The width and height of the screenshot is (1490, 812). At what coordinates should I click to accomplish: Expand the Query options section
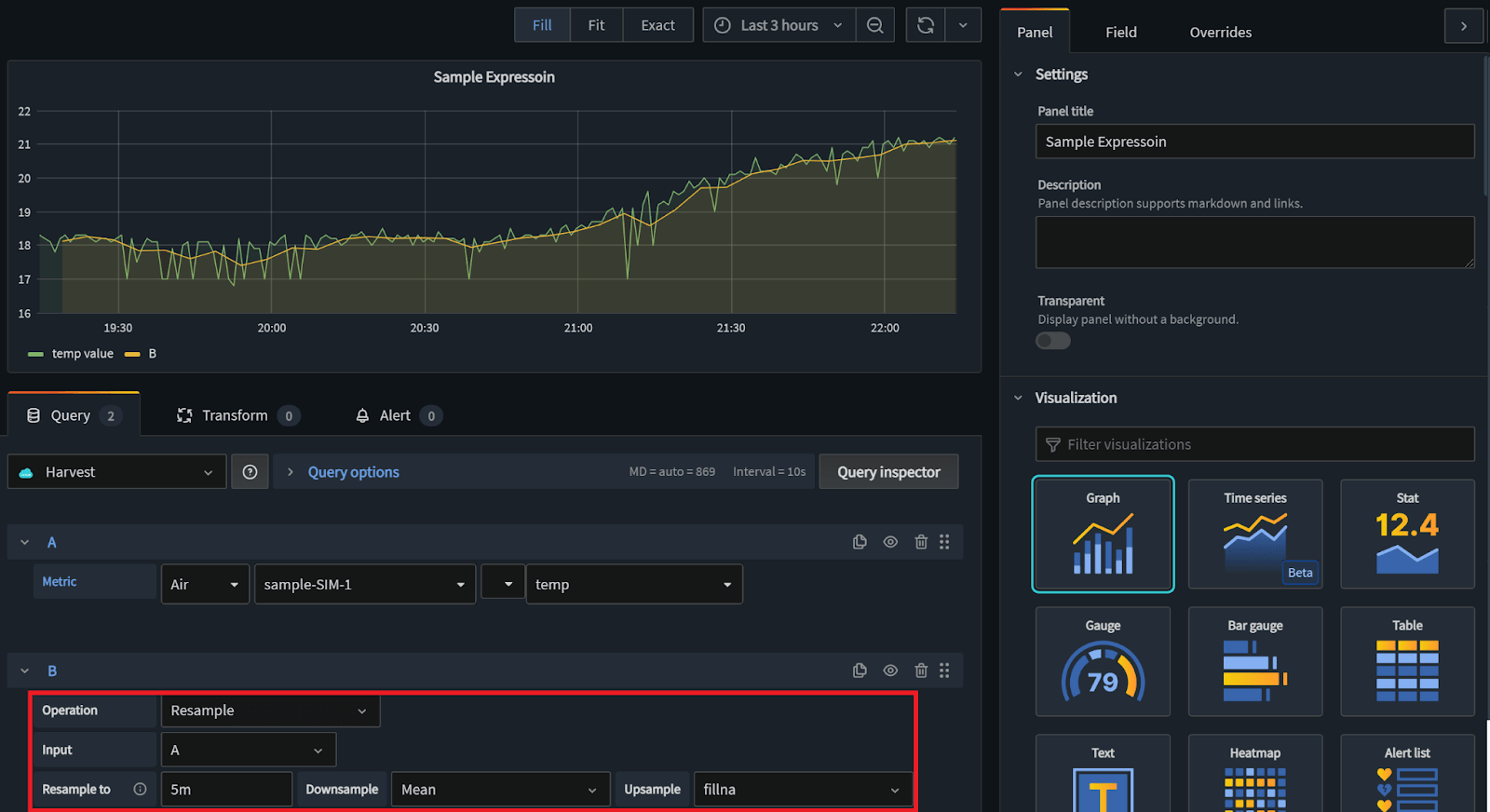point(353,472)
